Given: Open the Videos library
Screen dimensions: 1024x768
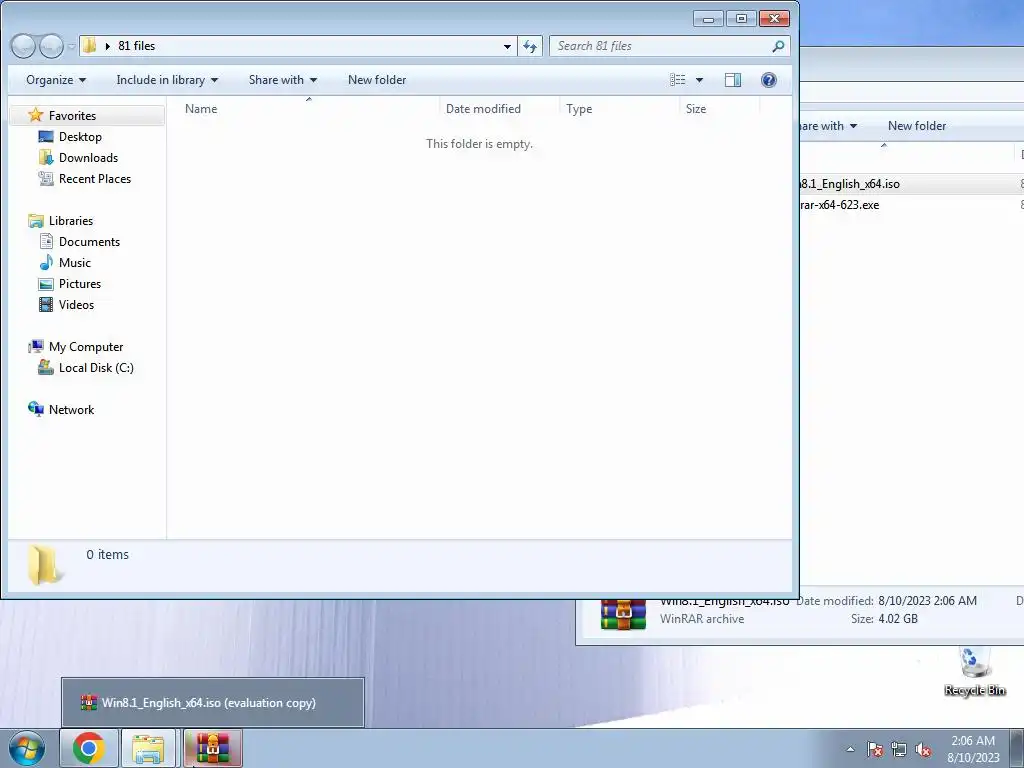Looking at the screenshot, I should point(76,304).
